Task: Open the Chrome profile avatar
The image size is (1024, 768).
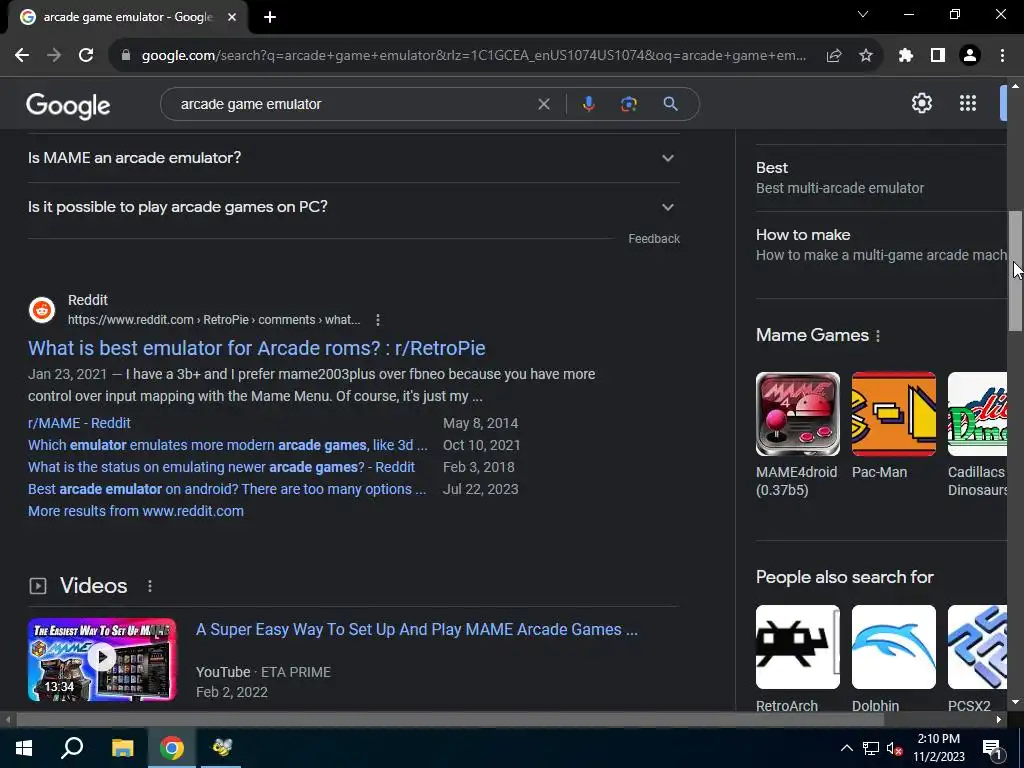Action: click(x=970, y=56)
